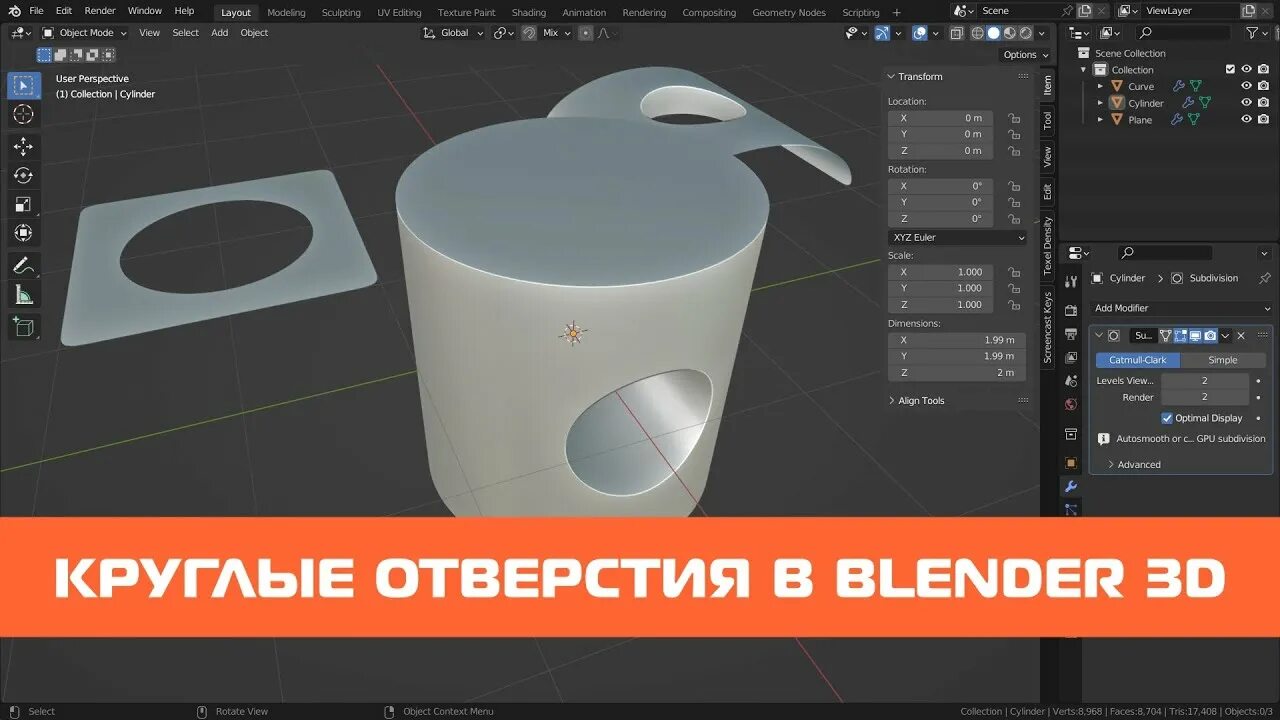Viewport: 1280px width, 720px height.
Task: Switch to wireframe viewport shading
Action: 977,33
